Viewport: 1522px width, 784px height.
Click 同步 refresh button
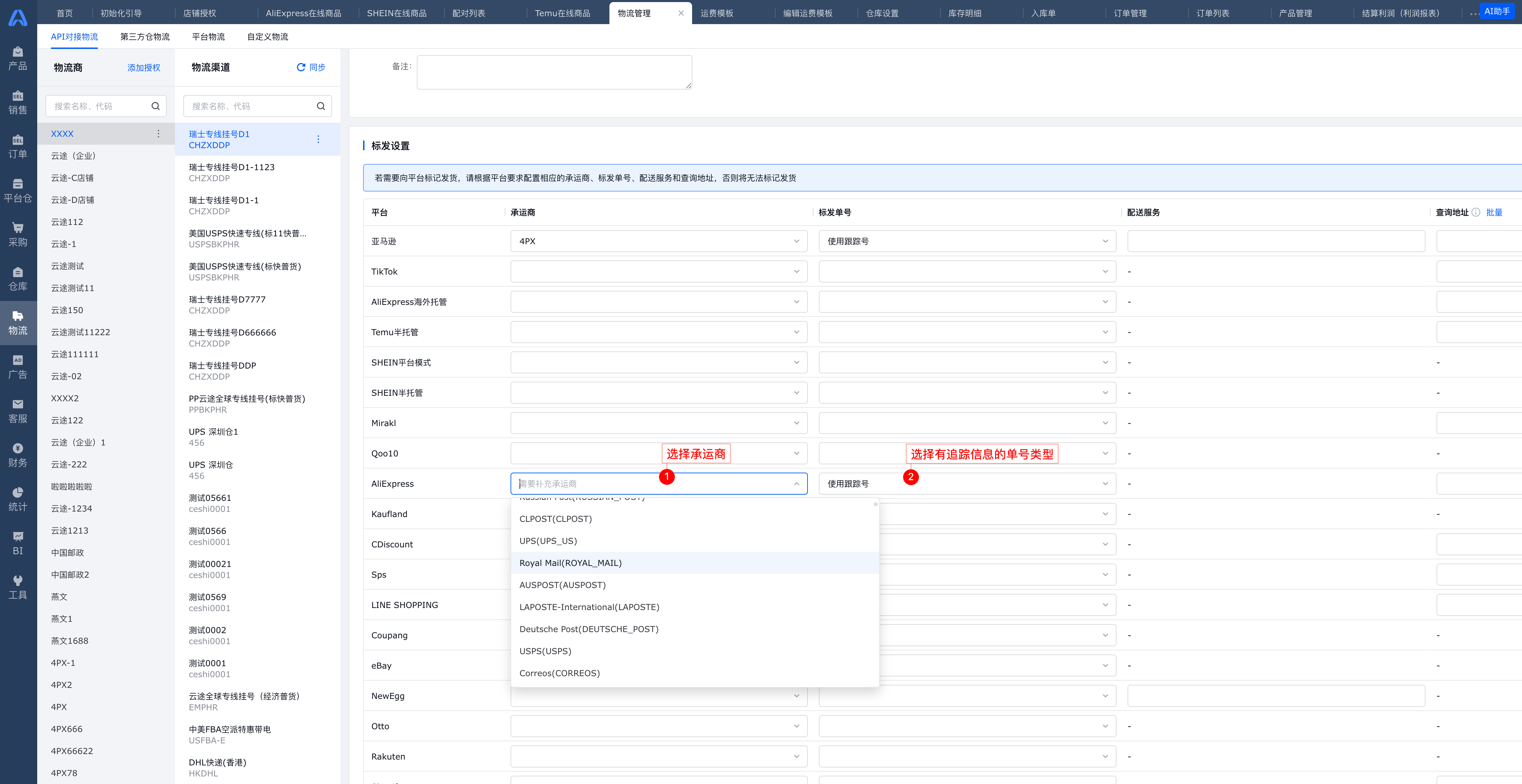coord(311,68)
